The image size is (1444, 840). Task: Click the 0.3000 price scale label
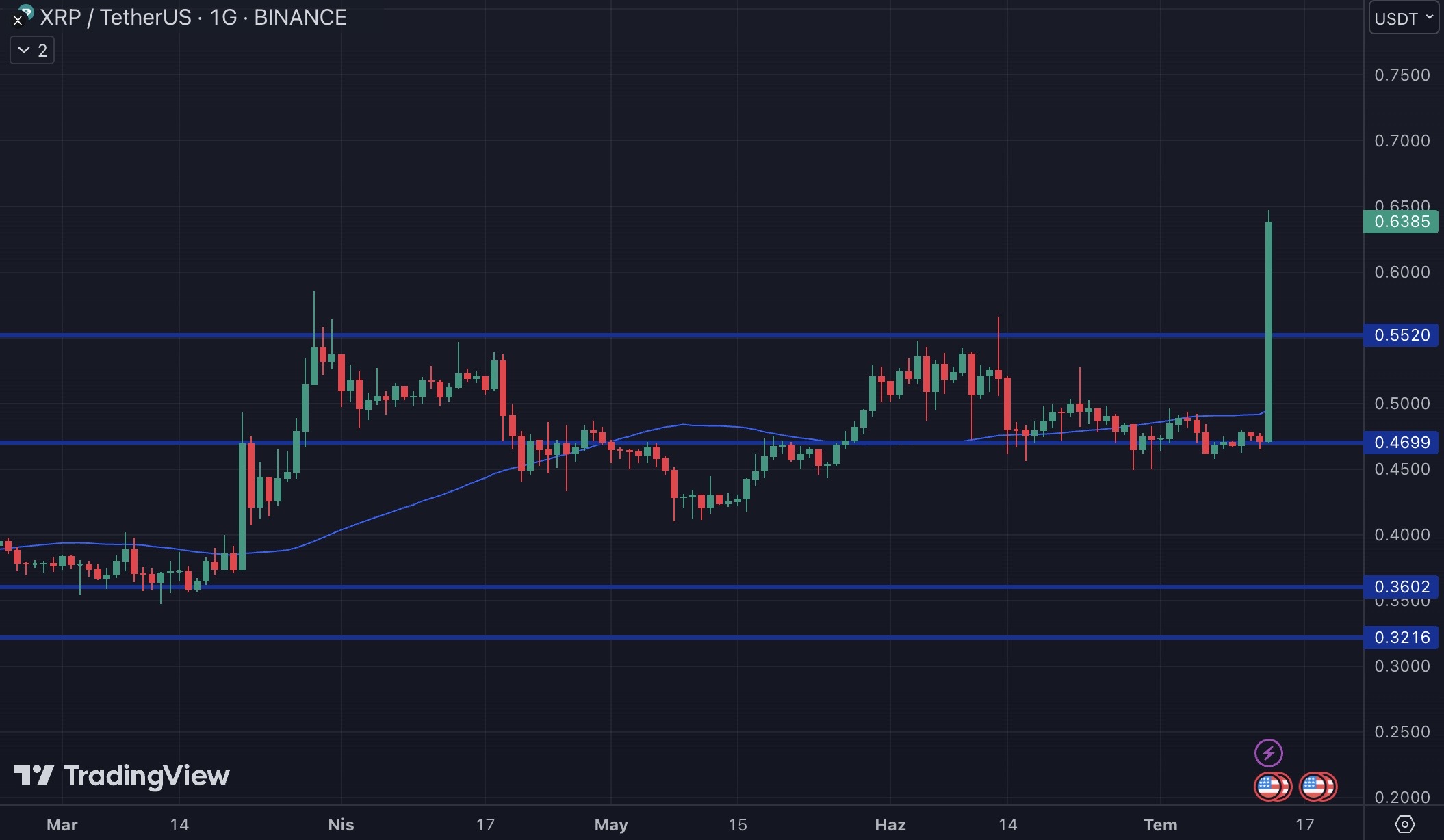pos(1402,666)
